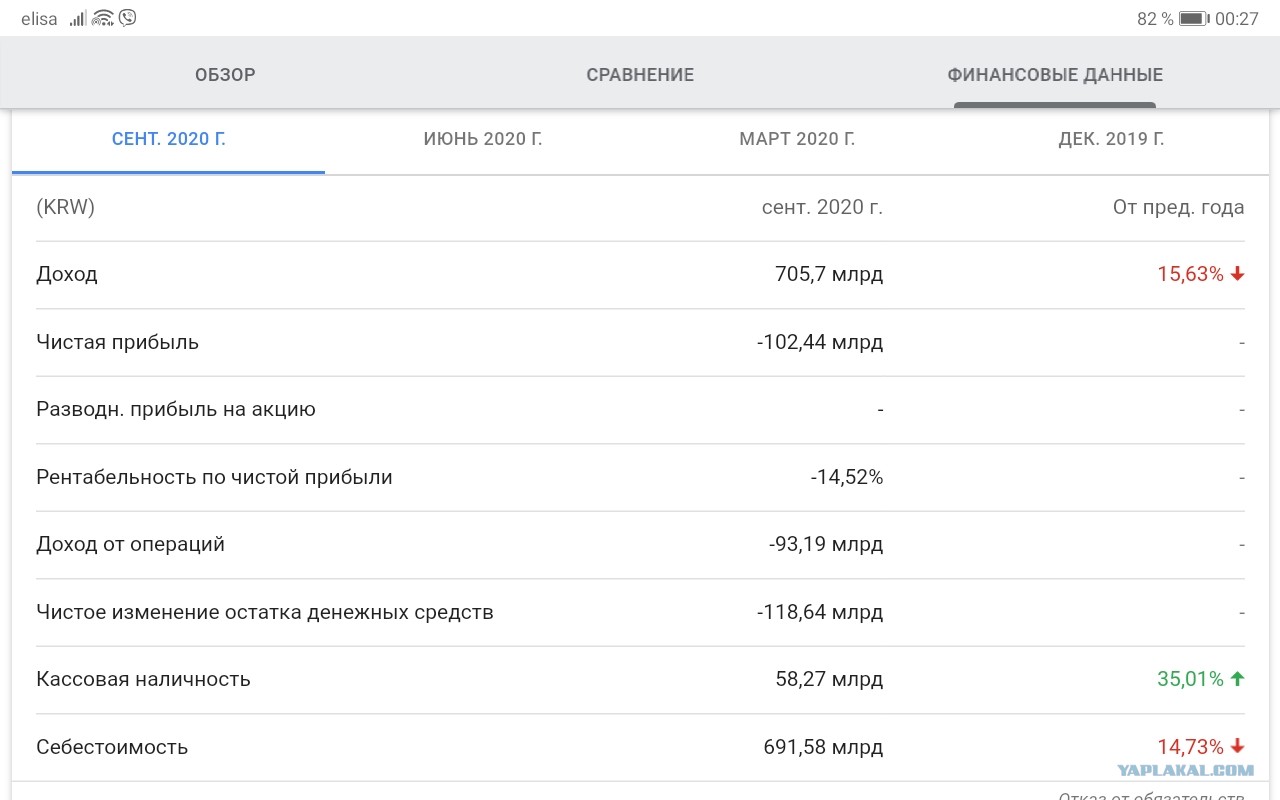
Task: Tap the elisa carrier name
Action: tap(39, 18)
